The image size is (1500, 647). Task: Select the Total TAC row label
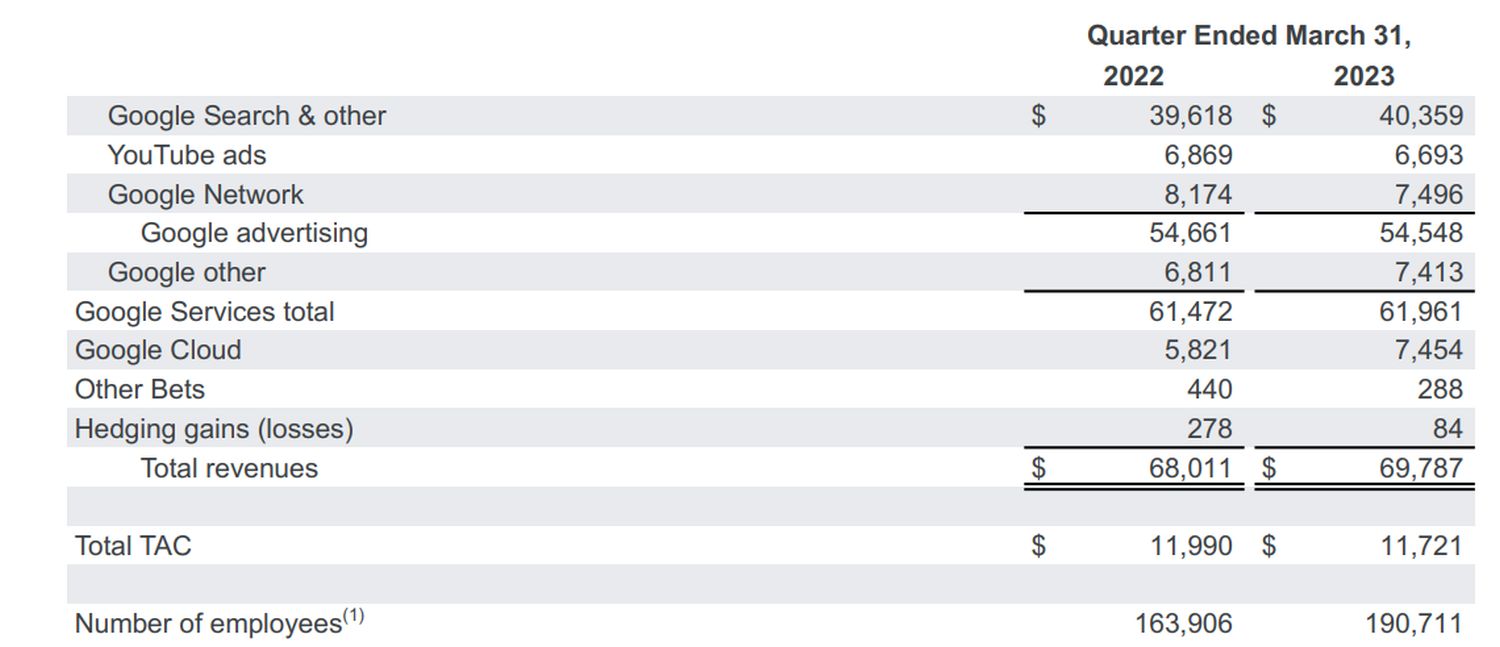[132, 546]
